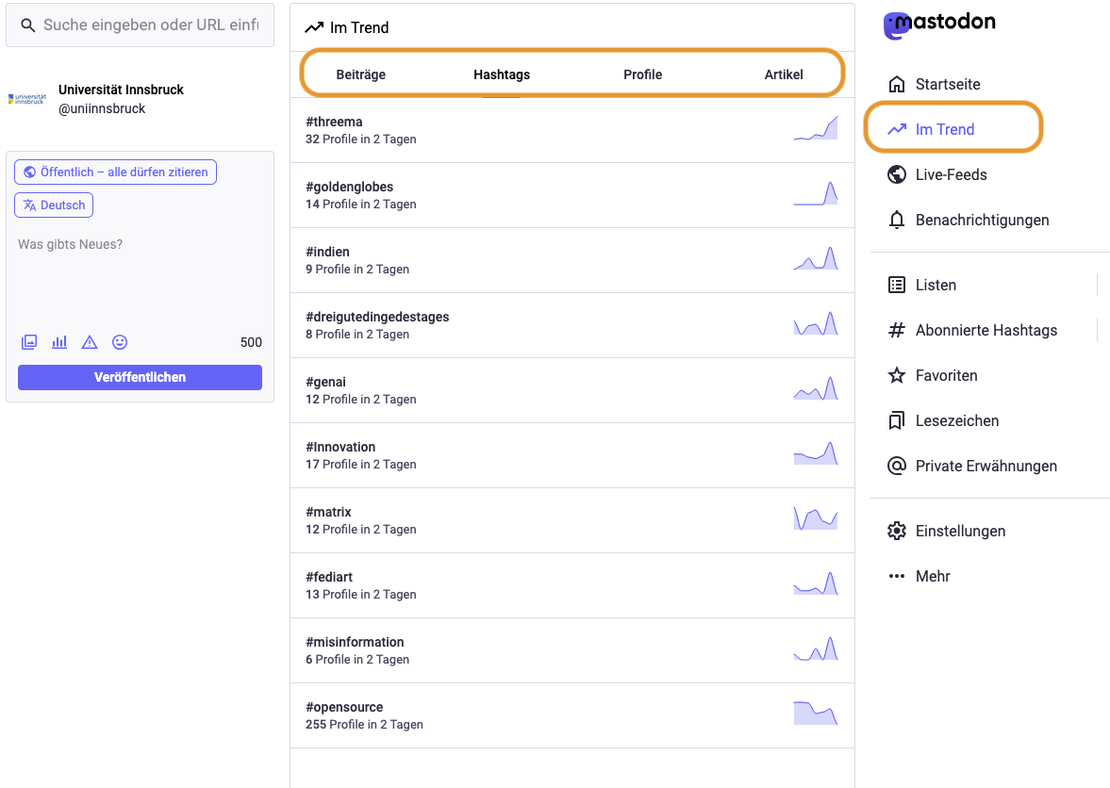The width and height of the screenshot is (1110, 788).
Task: Click the search input field
Action: pos(139,24)
